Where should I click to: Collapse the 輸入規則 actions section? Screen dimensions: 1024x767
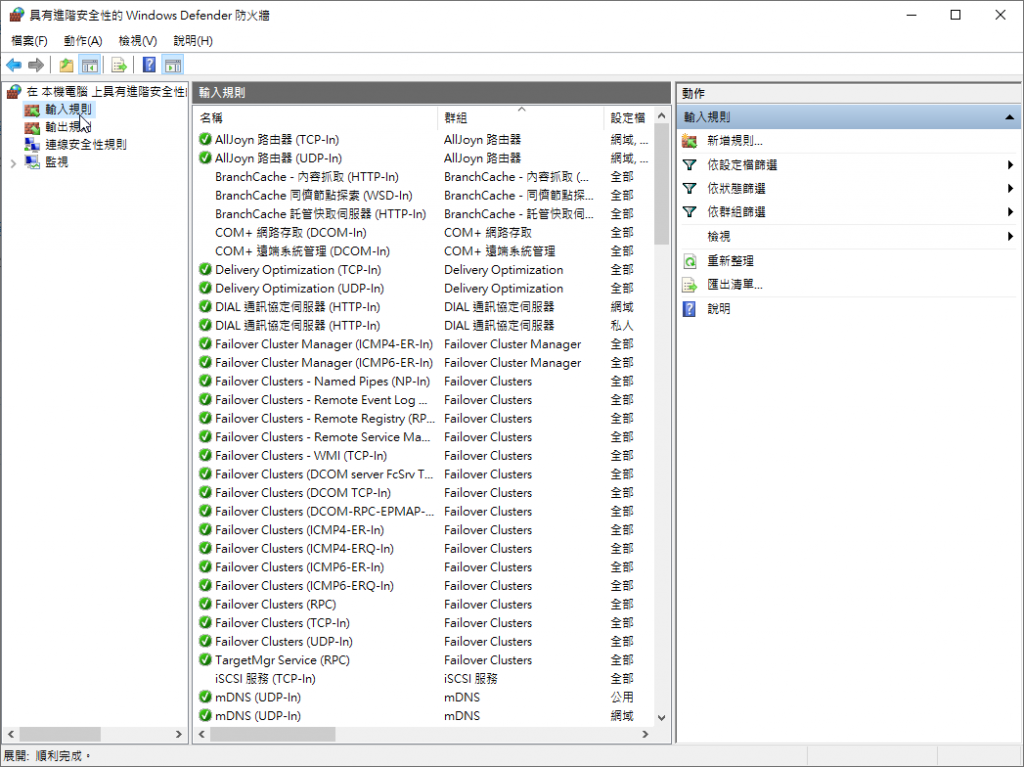tap(1009, 117)
